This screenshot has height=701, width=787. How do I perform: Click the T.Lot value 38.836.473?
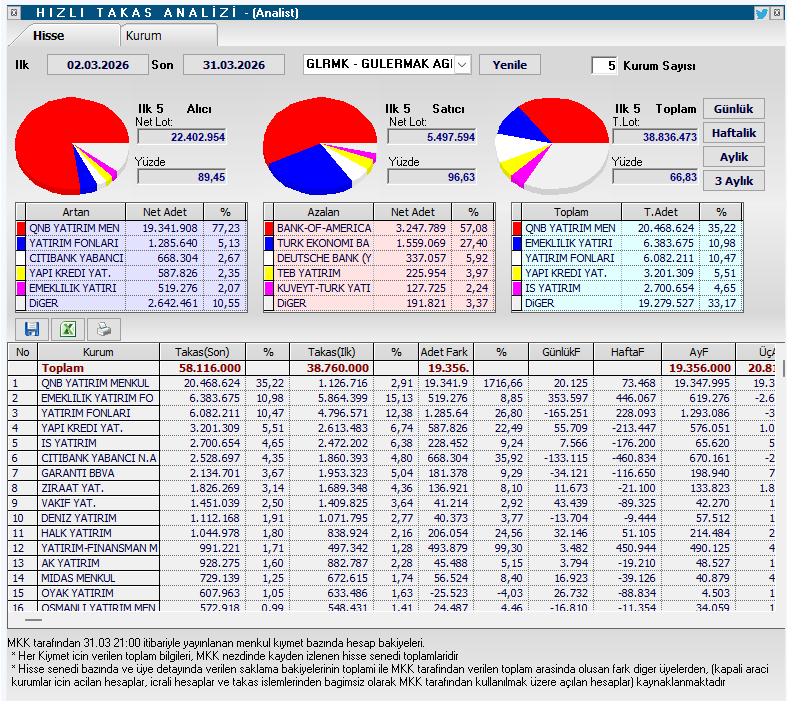click(x=655, y=137)
